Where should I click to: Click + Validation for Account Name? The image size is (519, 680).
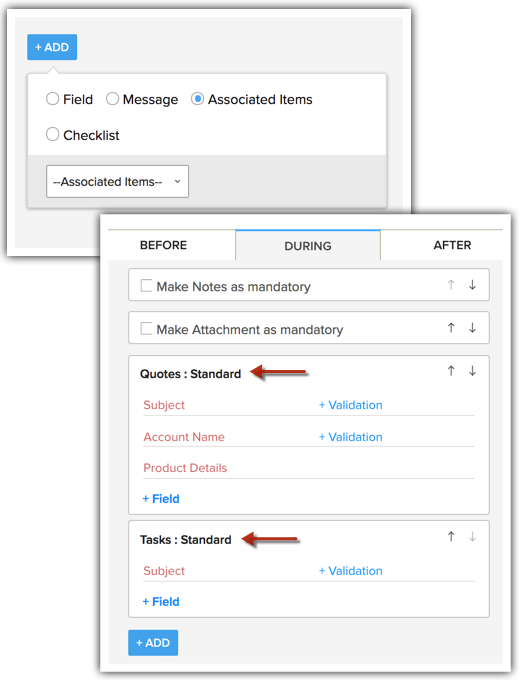tap(351, 437)
